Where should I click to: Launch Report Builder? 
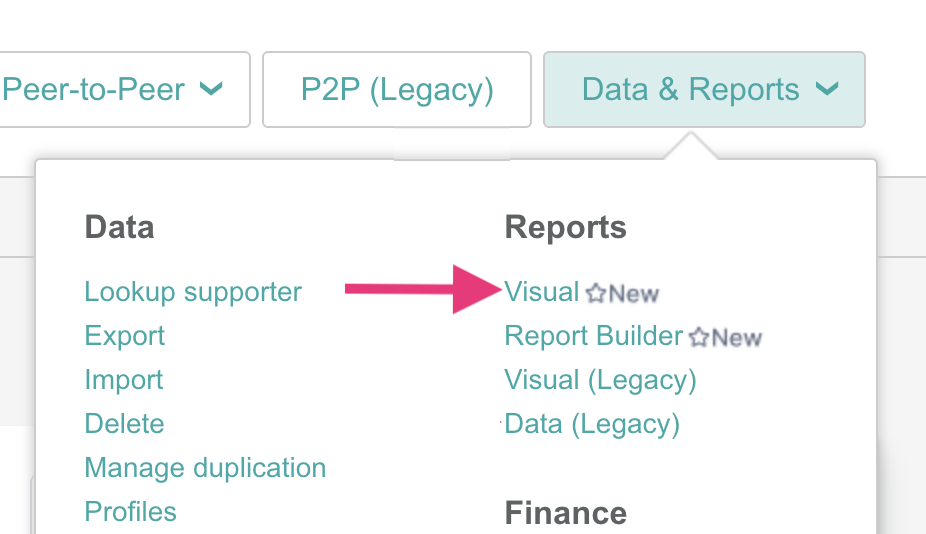(594, 336)
